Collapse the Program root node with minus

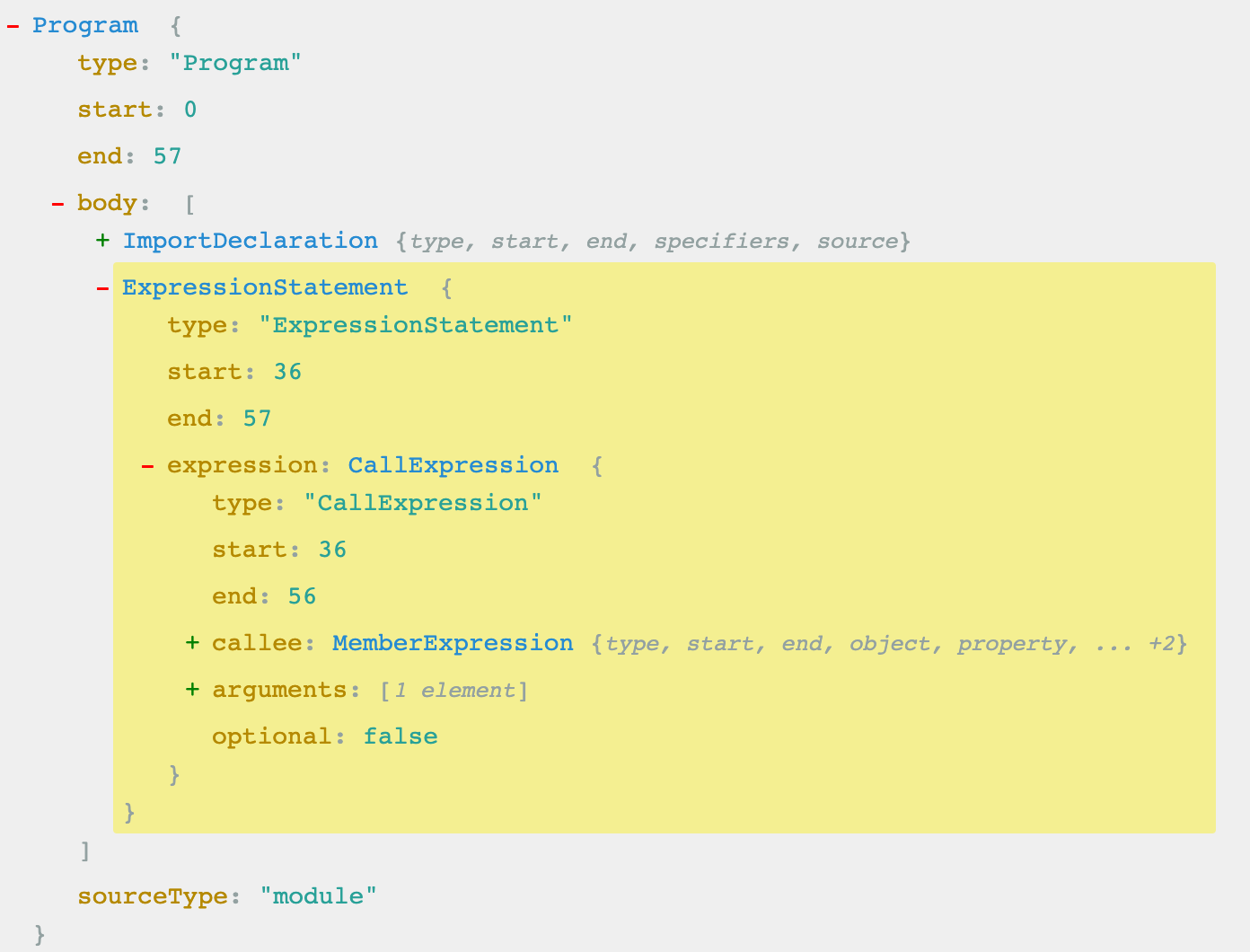[x=13, y=26]
